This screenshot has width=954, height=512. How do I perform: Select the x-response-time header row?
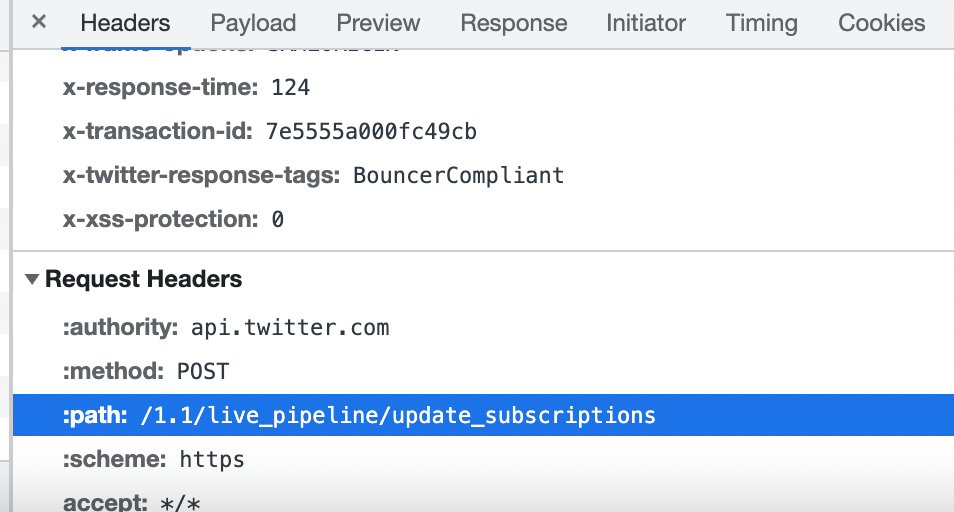(x=186, y=88)
